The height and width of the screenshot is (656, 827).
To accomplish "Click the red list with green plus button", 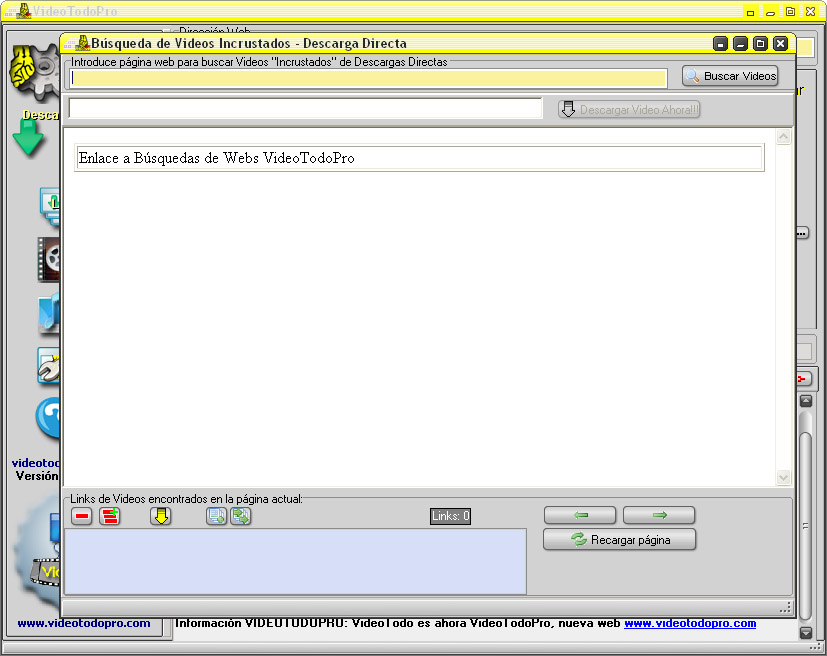I will click(110, 516).
